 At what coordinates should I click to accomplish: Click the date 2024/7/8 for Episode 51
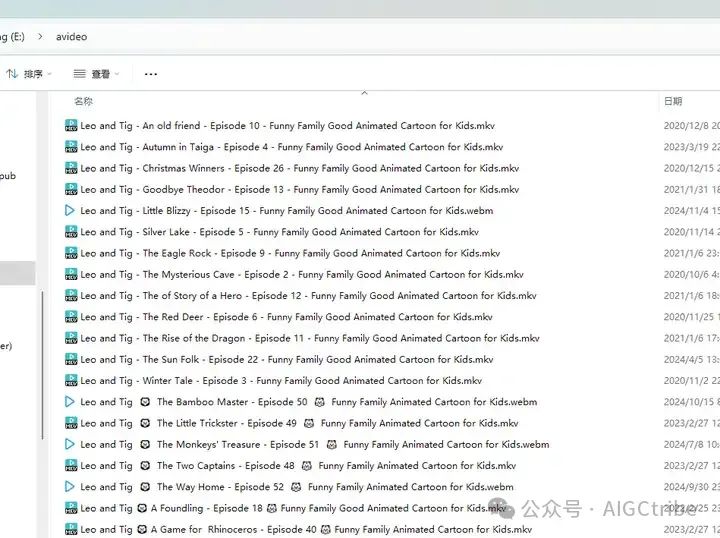click(x=692, y=444)
